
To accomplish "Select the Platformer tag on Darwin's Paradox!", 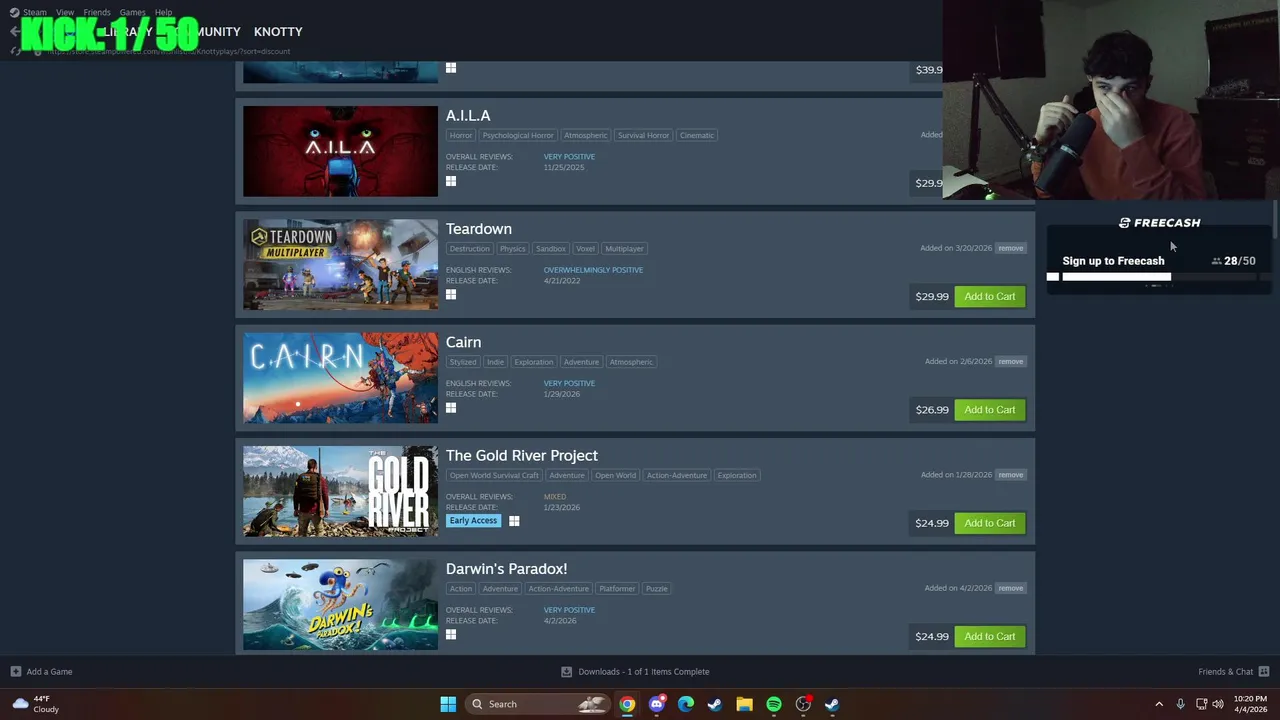I will pos(617,588).
